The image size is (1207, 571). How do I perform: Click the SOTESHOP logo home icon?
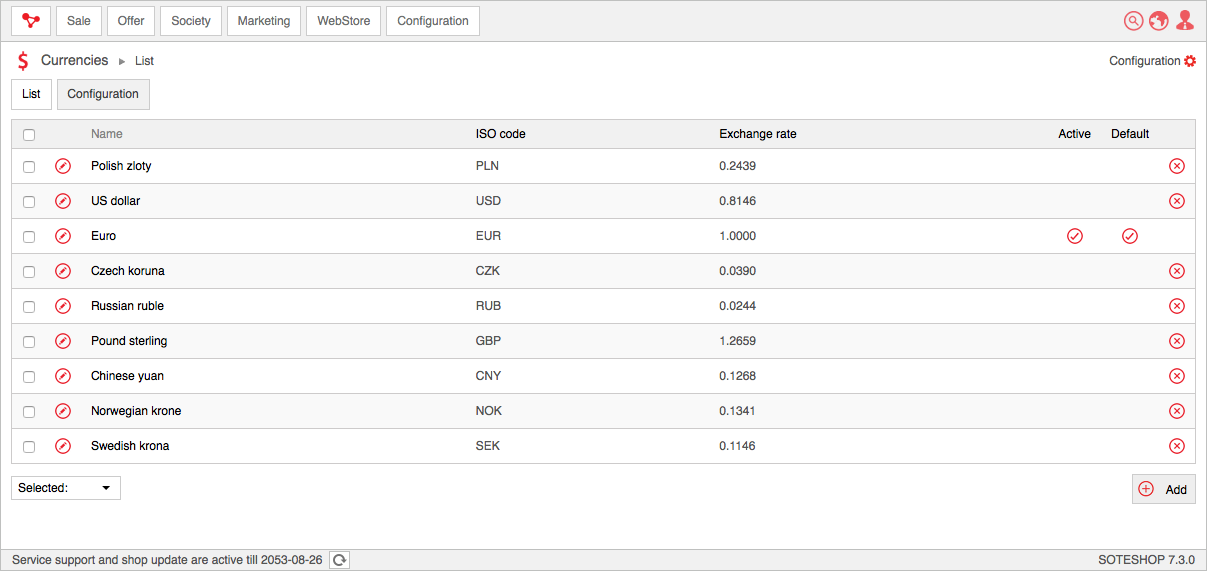30,21
